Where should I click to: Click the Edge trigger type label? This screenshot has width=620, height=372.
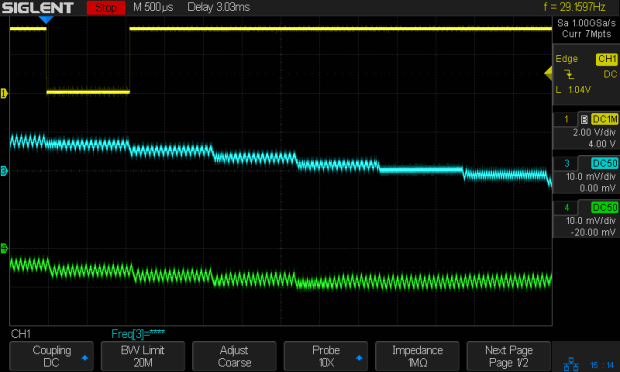click(567, 59)
